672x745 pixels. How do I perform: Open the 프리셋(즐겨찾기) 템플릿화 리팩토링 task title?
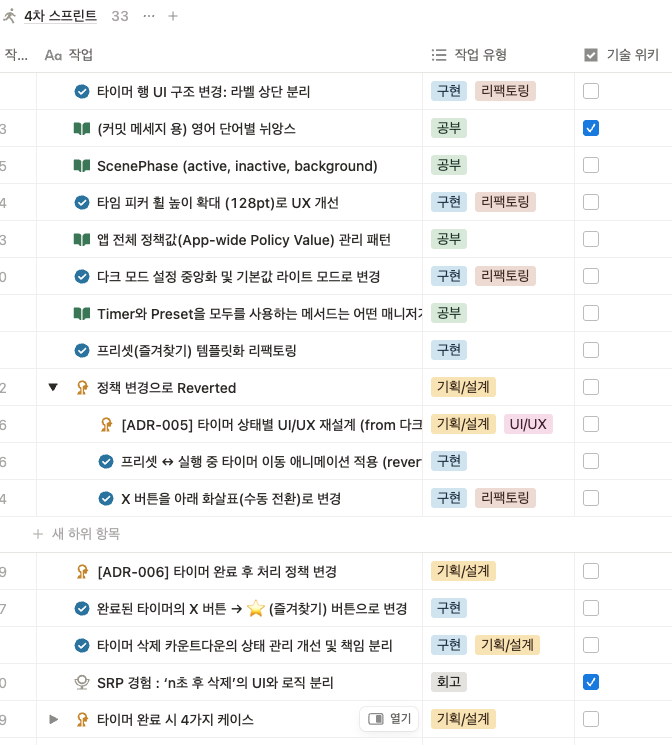(197, 351)
